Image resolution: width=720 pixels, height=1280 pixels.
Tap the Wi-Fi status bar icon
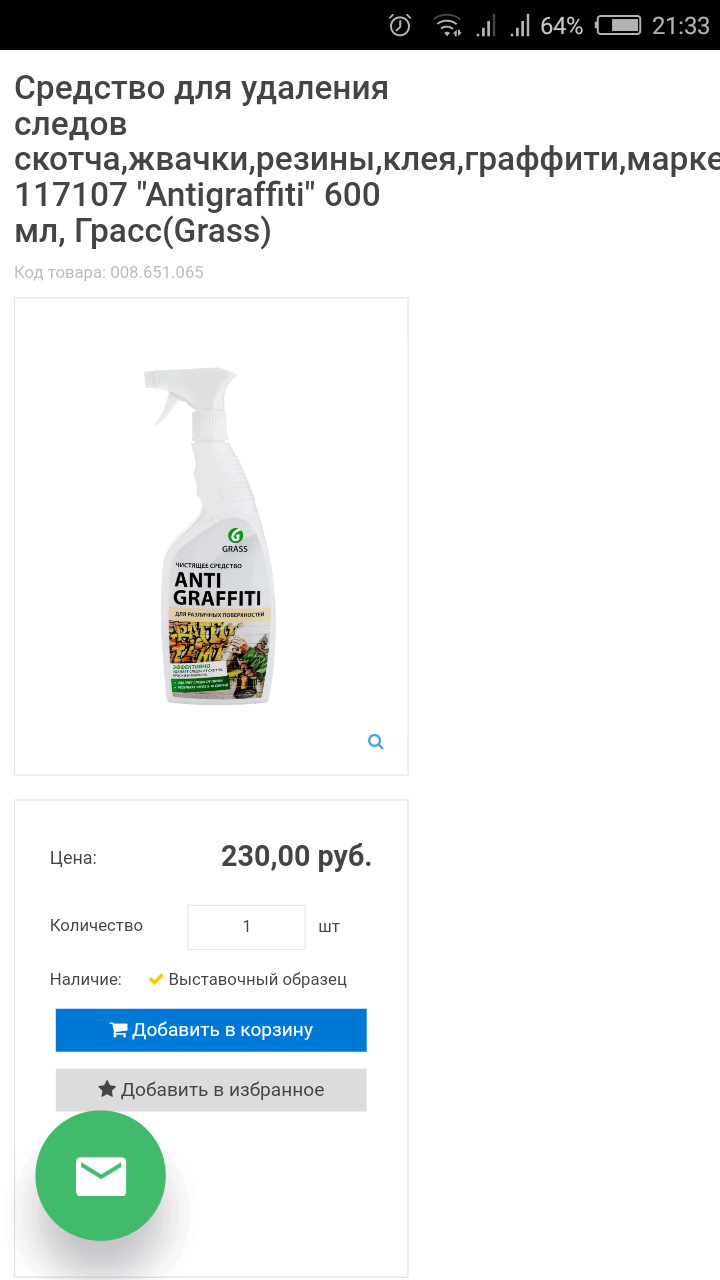(x=447, y=26)
